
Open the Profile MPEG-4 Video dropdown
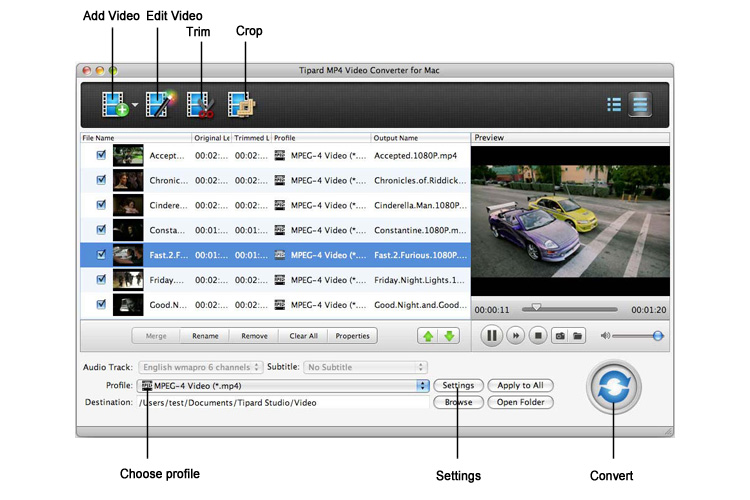283,386
